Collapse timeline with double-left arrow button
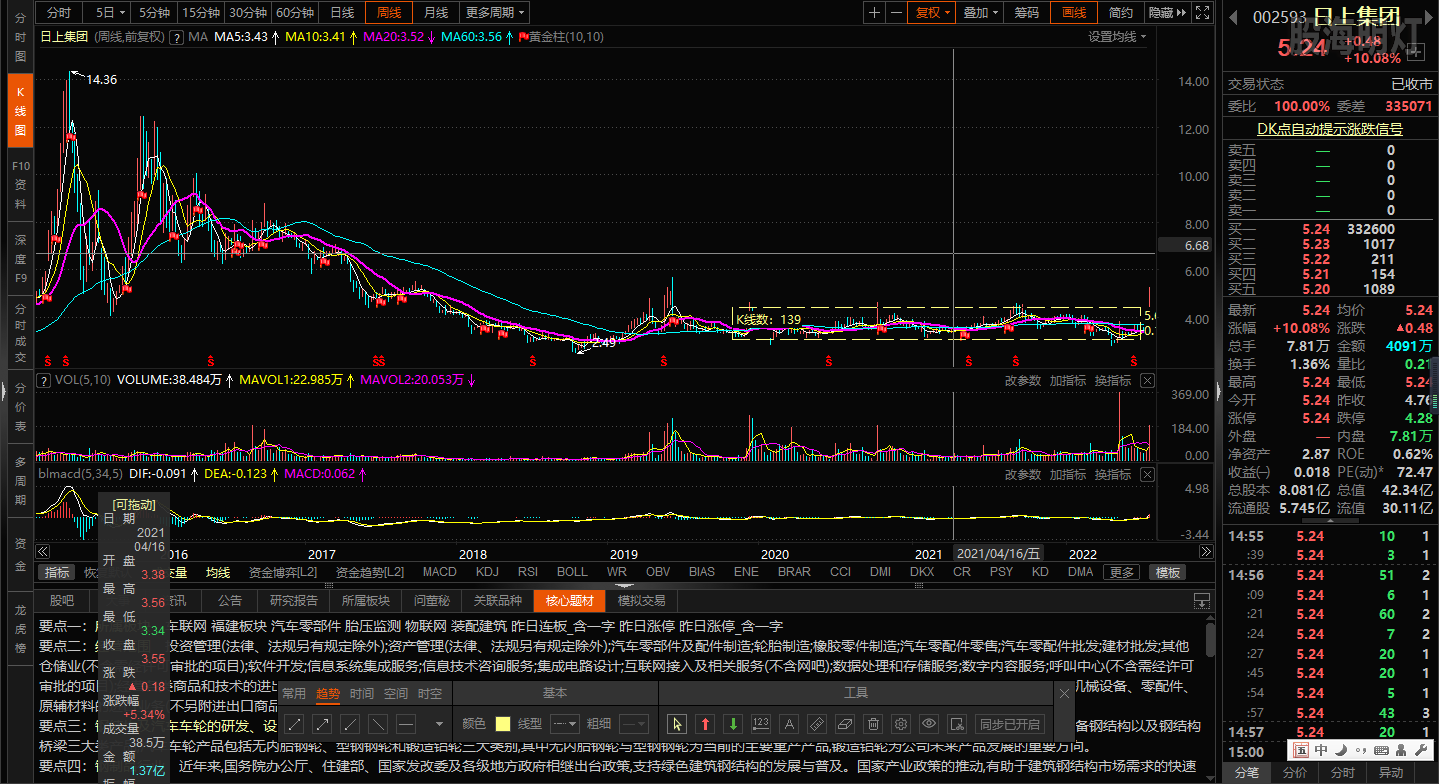 pos(42,552)
